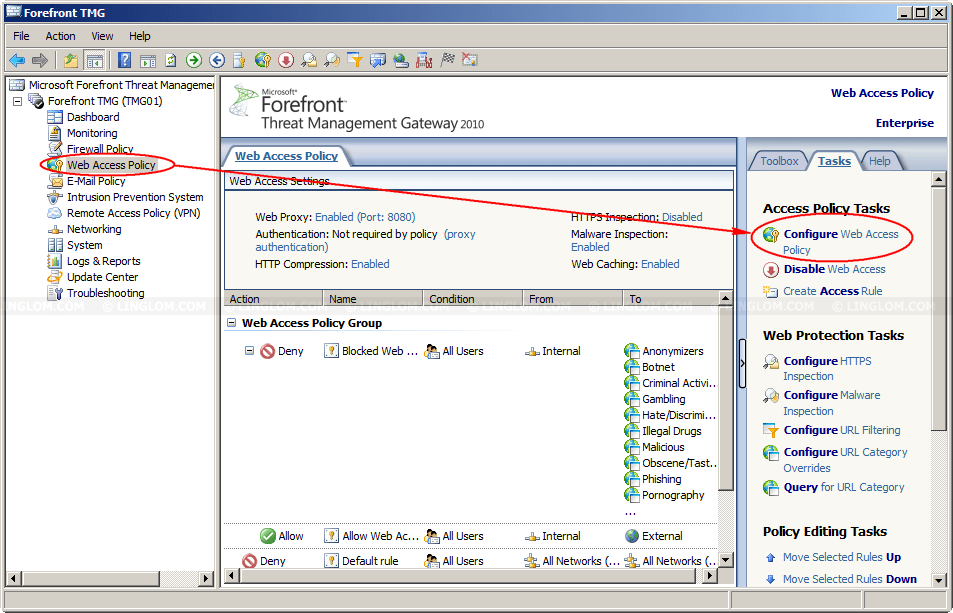Collapse the Web Access Policy Group
Image resolution: width=953 pixels, height=613 pixels.
[232, 323]
